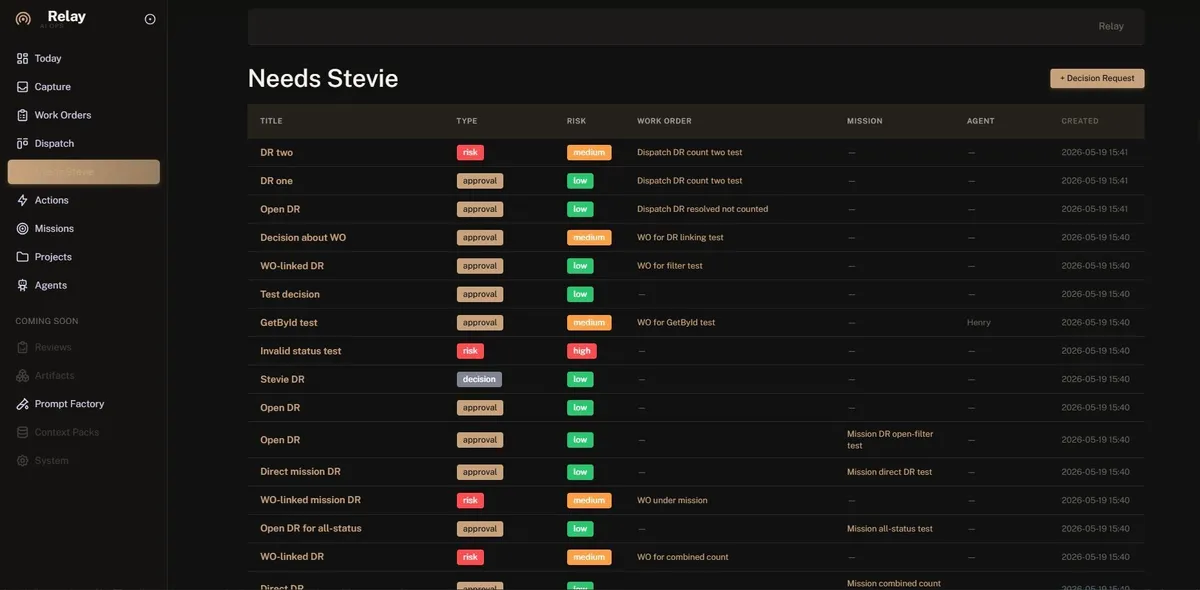
Task: Open the DR two row title
Action: click(x=276, y=153)
